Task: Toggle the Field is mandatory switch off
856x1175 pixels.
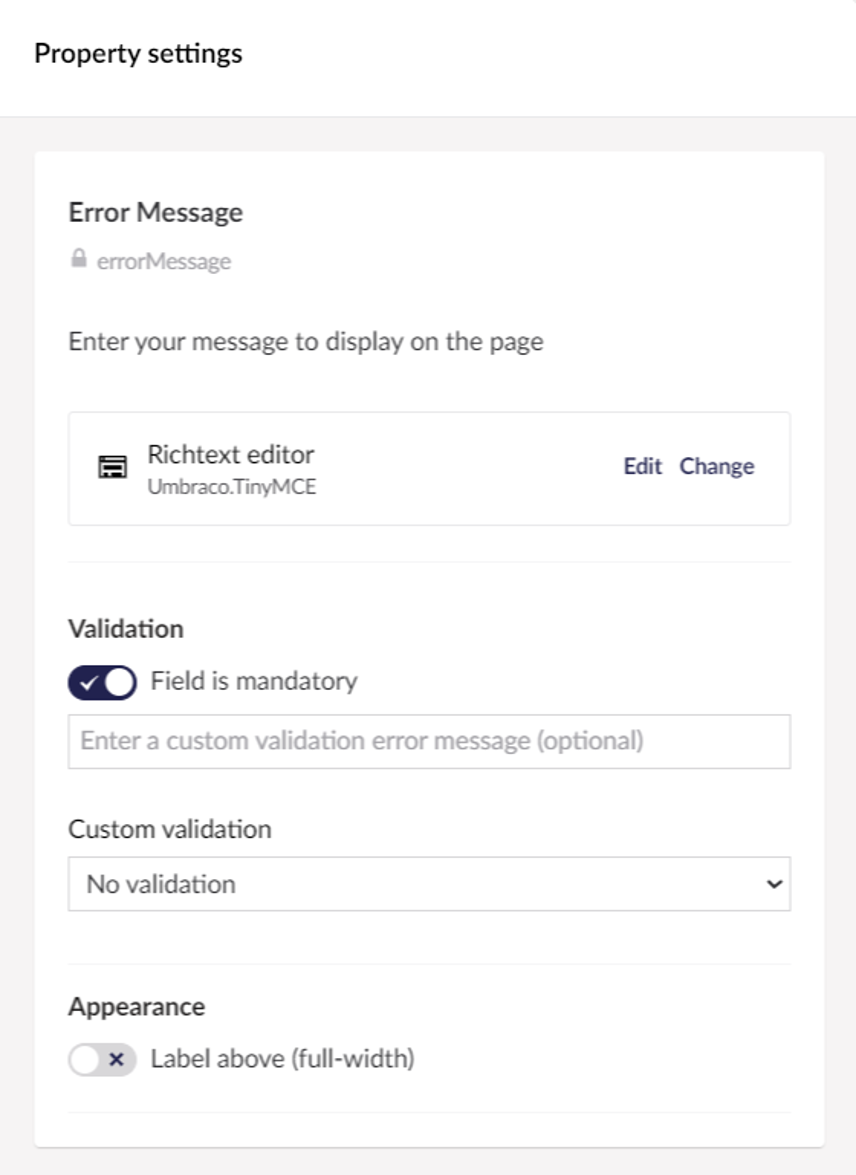Action: tap(102, 683)
